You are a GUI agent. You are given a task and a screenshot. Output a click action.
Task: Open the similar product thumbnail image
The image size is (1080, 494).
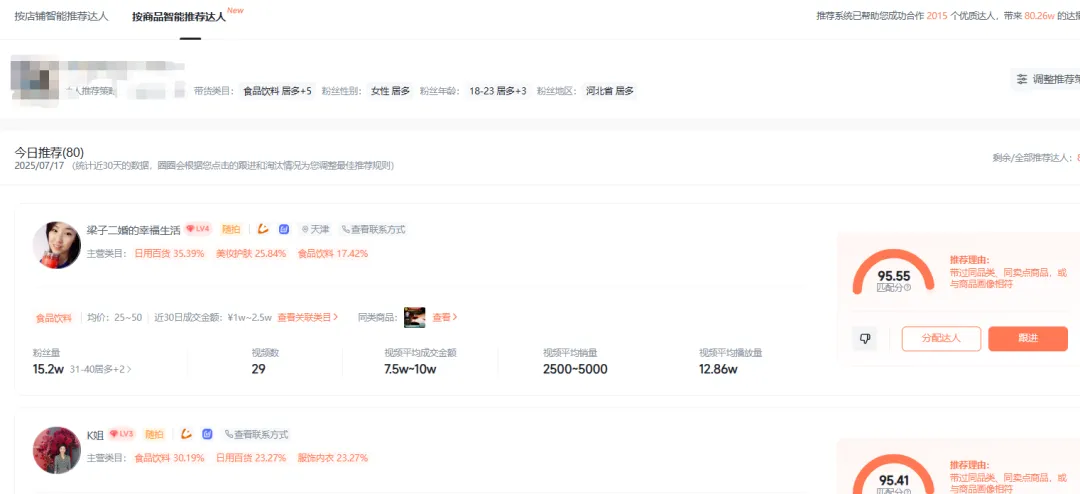click(x=414, y=317)
